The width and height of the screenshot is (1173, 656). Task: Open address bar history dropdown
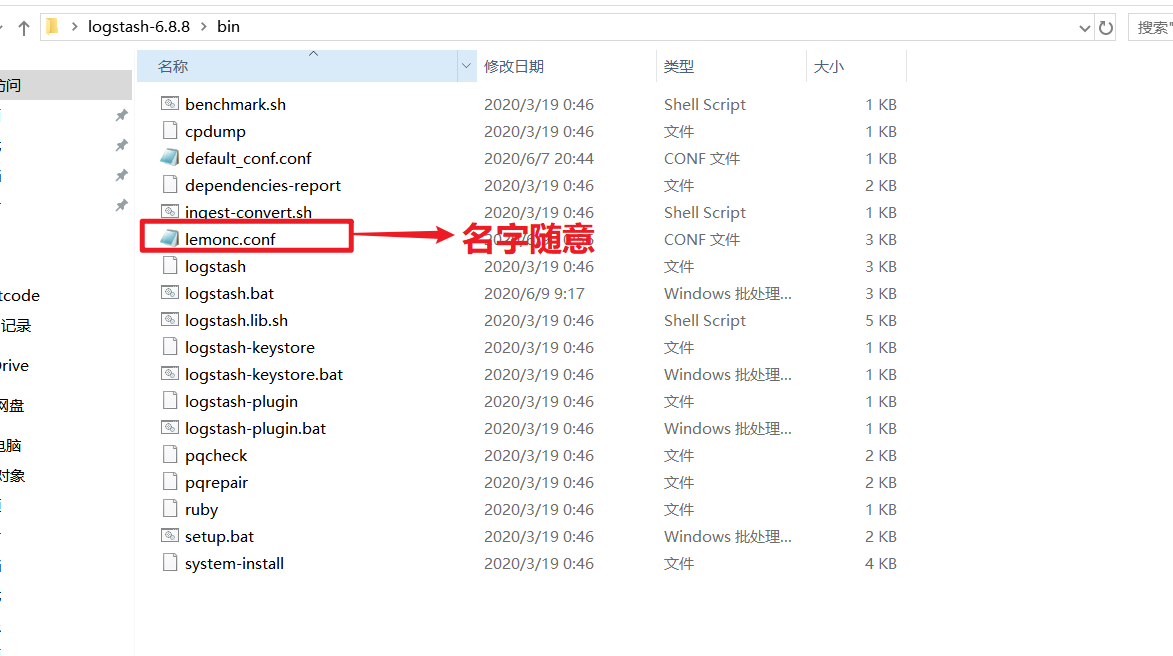1084,28
